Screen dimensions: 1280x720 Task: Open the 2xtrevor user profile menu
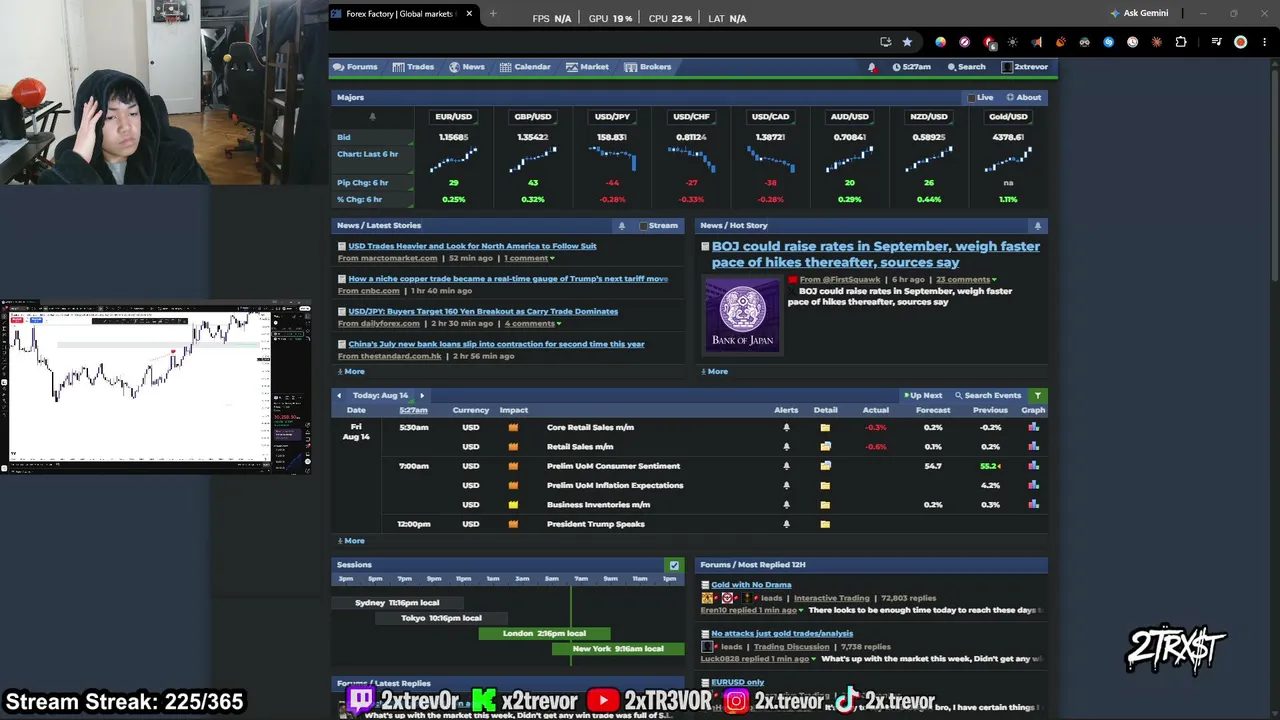pos(1024,67)
